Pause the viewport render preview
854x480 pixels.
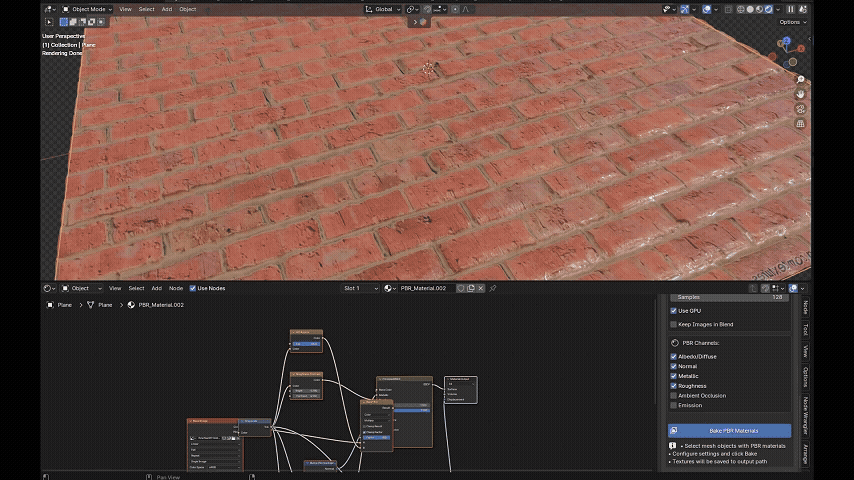[791, 9]
